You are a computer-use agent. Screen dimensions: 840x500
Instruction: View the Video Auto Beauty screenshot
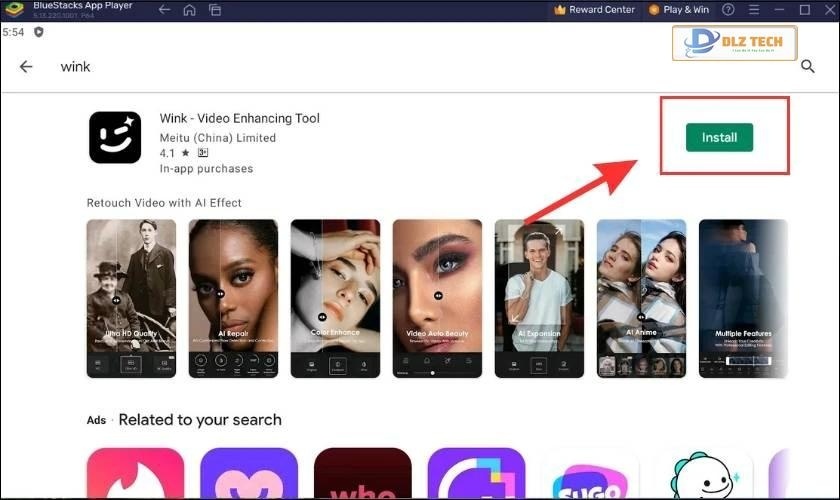click(437, 298)
